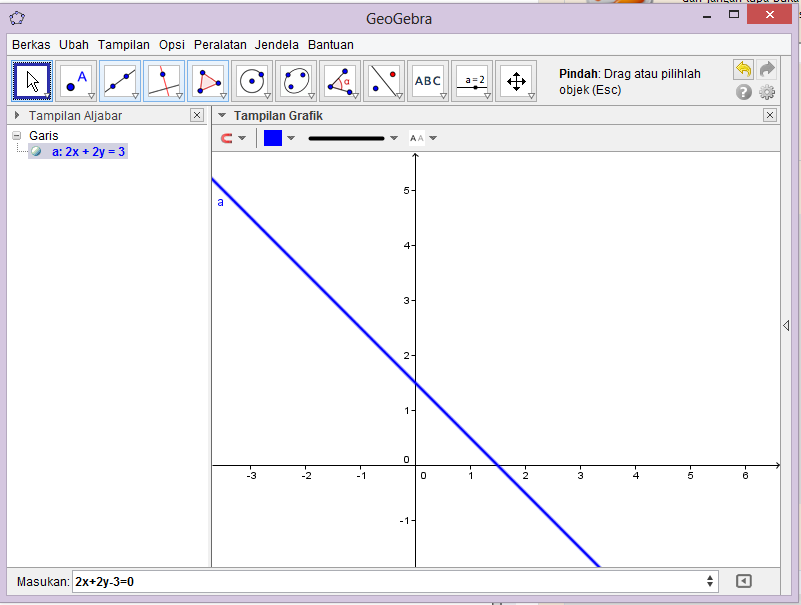Screen dimensions: 801x605
Task: Select the Circle with Center tool
Action: coord(251,81)
